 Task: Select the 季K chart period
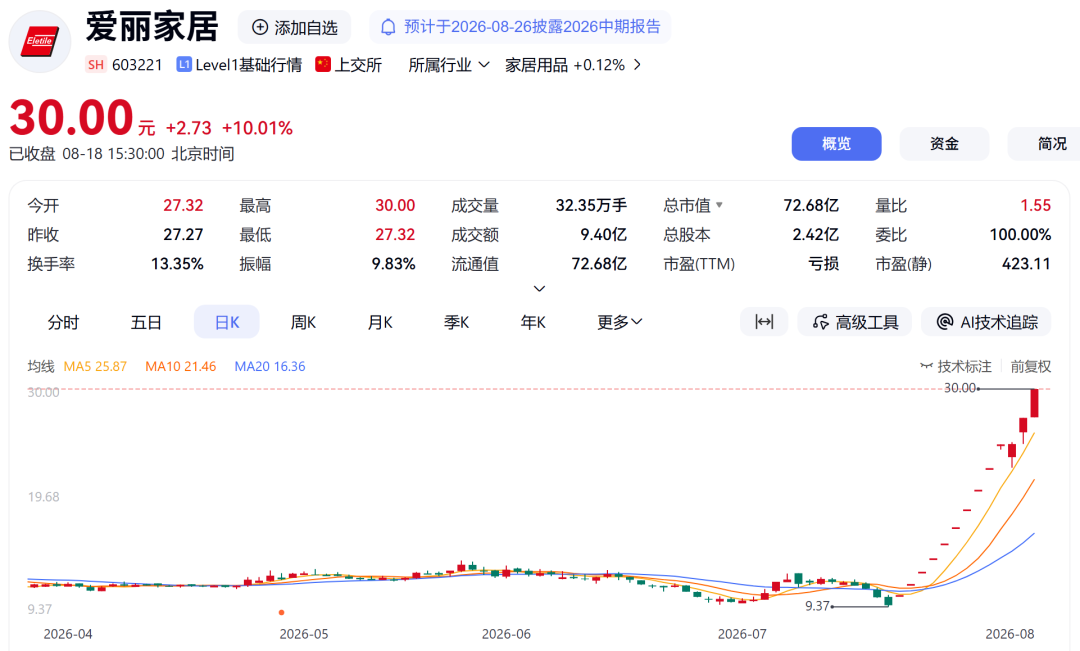coord(456,322)
